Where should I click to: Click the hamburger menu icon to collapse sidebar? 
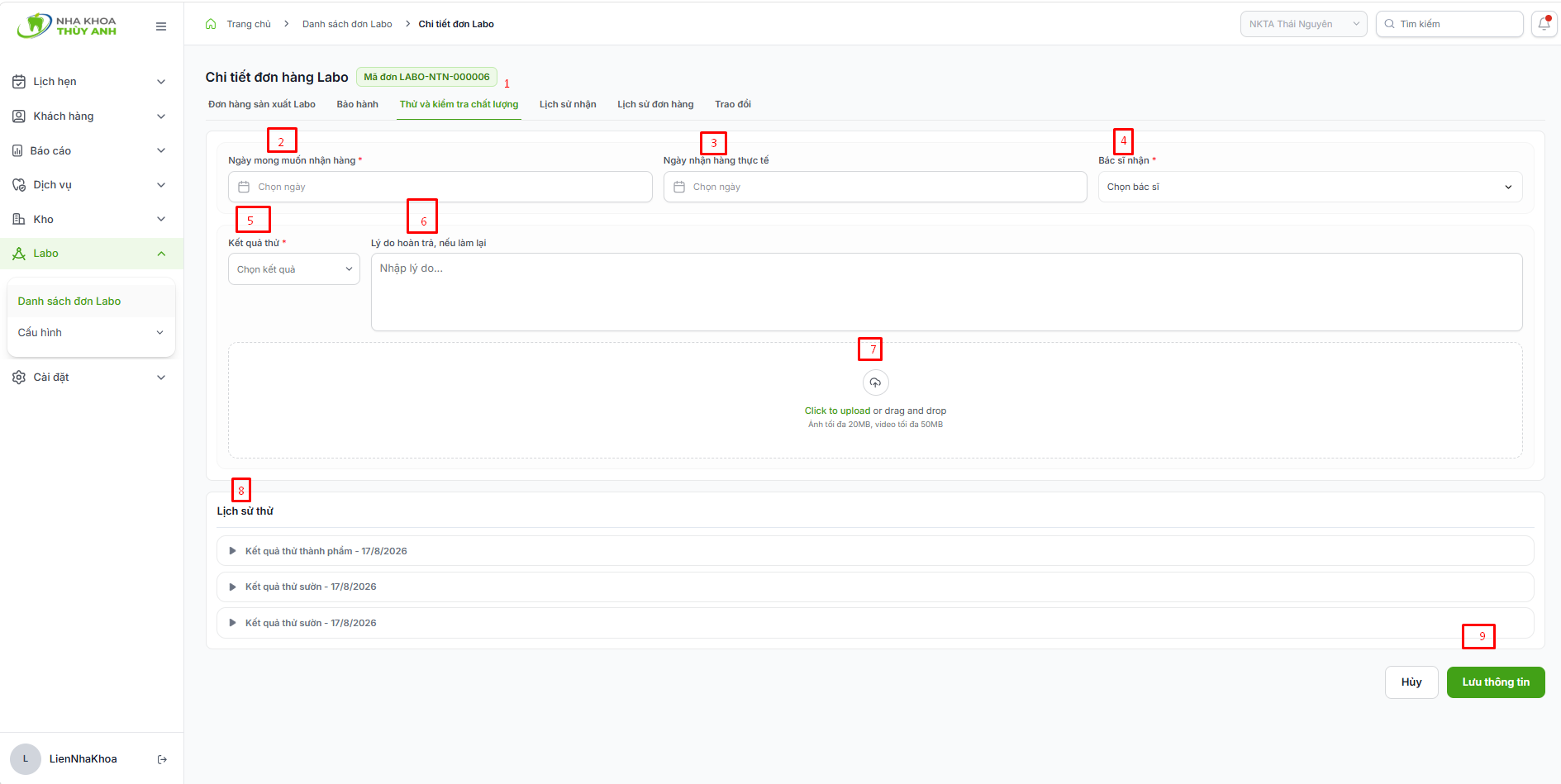click(x=161, y=26)
